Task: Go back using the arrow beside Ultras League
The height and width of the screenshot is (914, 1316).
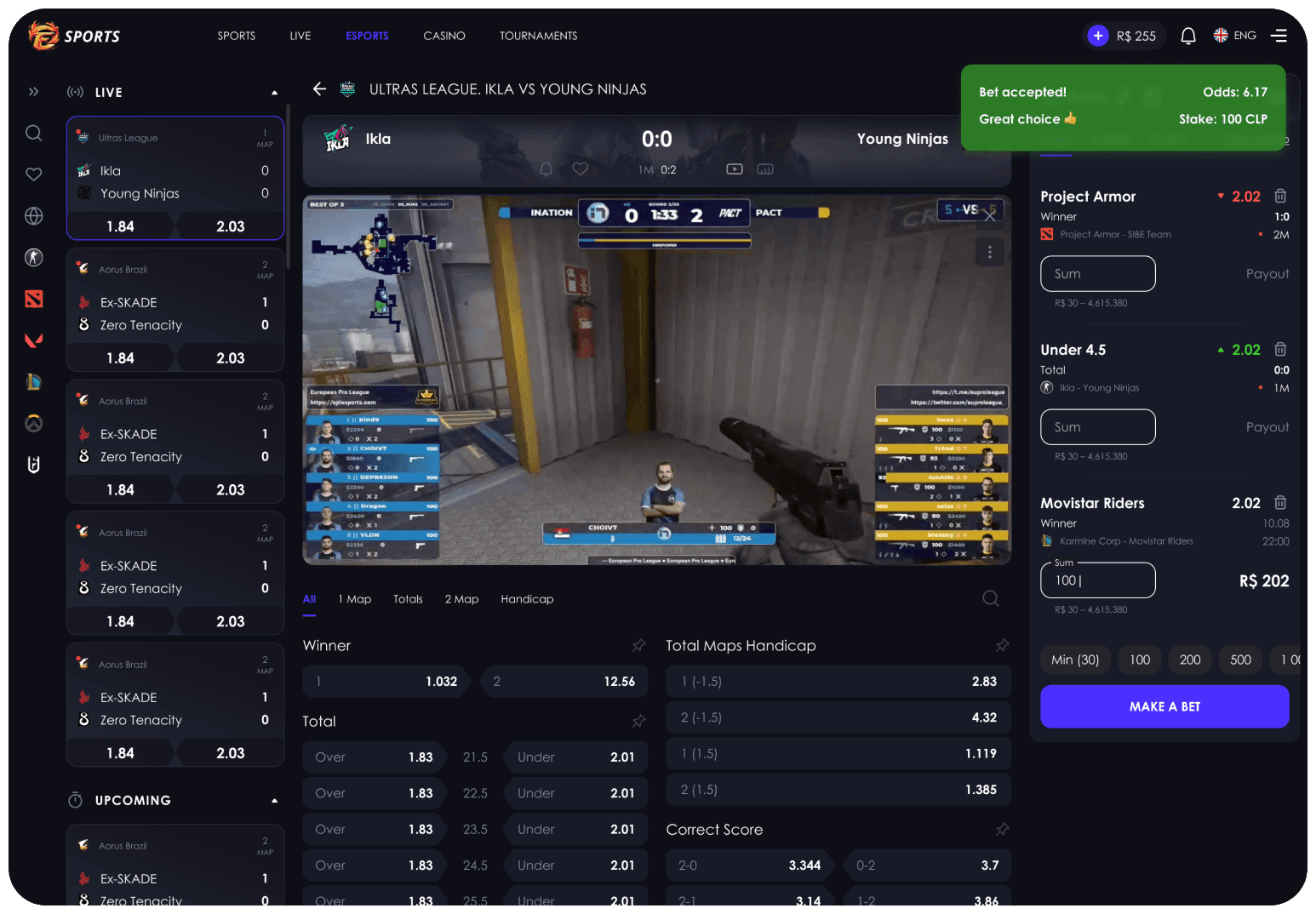Action: tap(319, 89)
